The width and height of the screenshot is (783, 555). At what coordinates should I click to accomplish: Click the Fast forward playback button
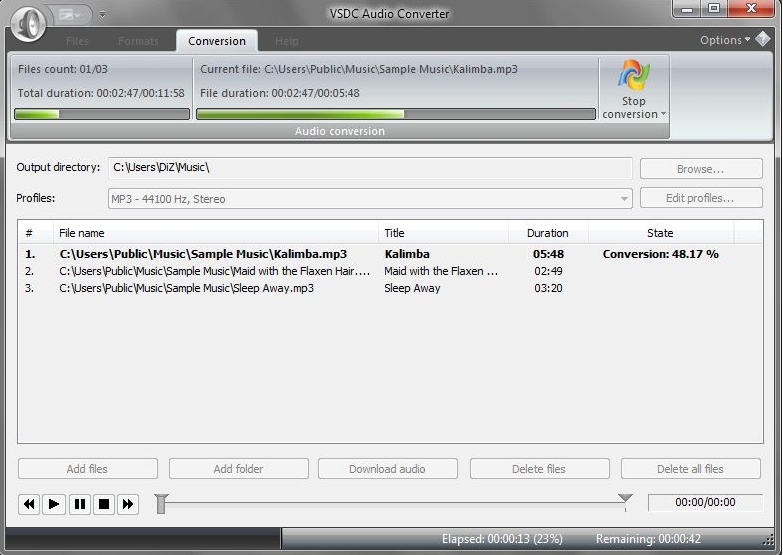(x=128, y=504)
